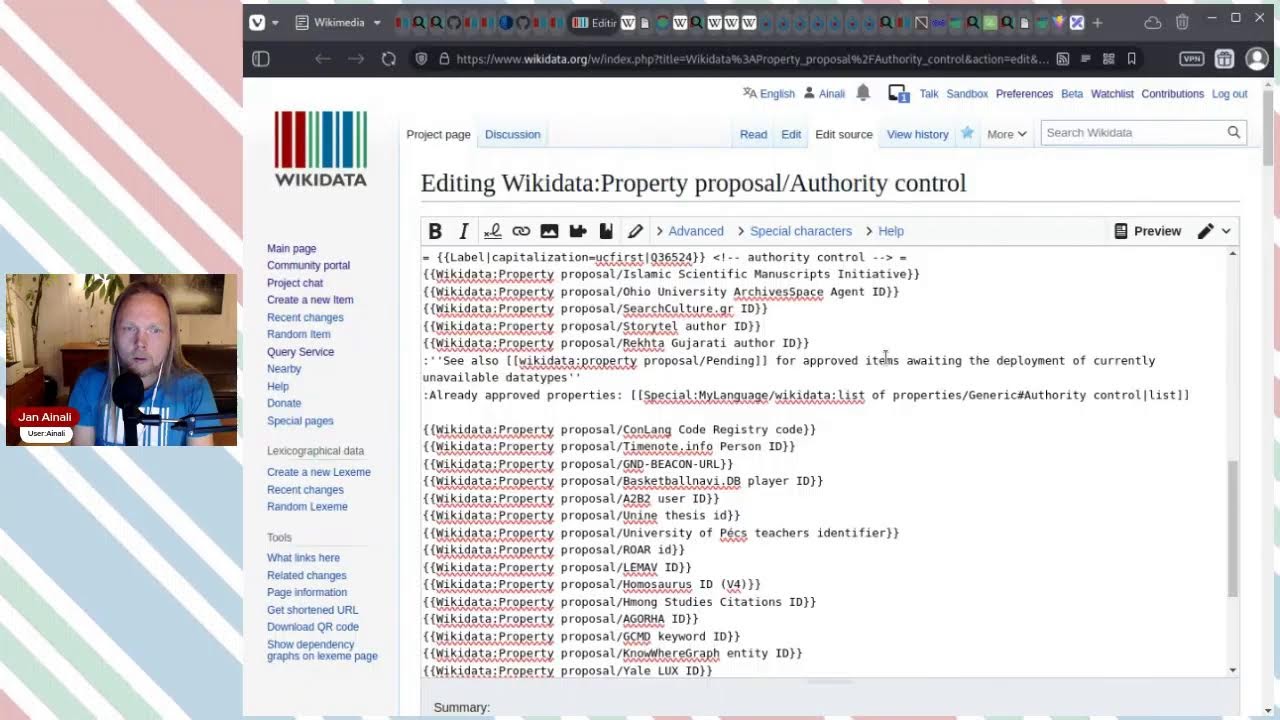
Task: Open Community portal in the sidebar
Action: click(x=308, y=265)
